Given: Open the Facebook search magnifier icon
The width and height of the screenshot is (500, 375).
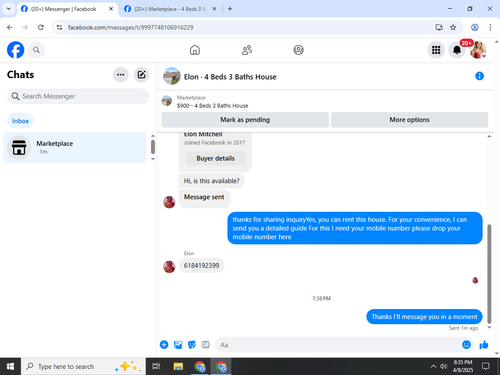Looking at the screenshot, I should coord(36,50).
